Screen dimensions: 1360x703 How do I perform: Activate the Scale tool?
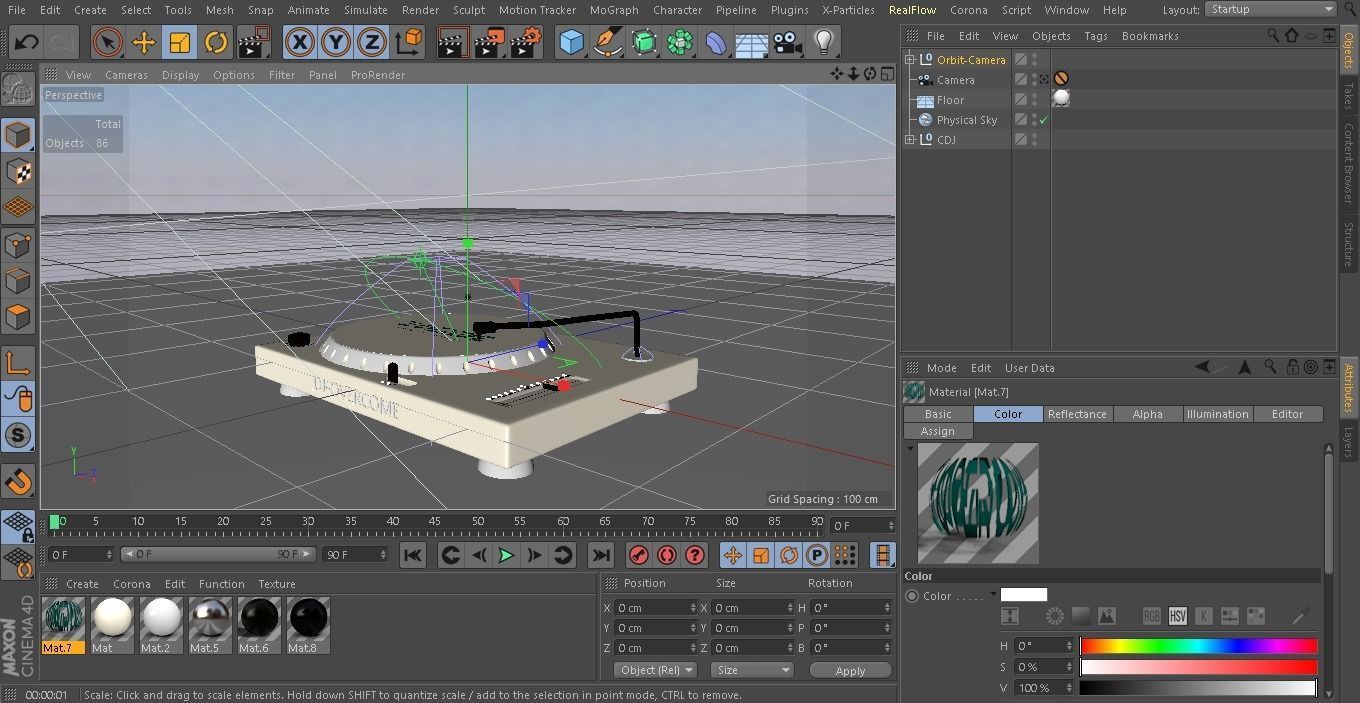pyautogui.click(x=180, y=43)
